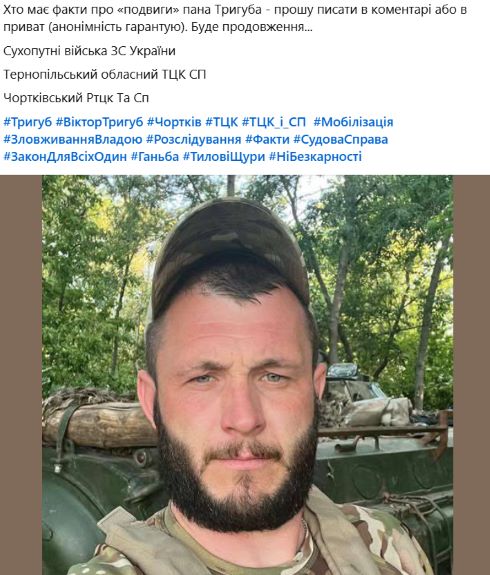Open the #Мобілізація hashtag
The image size is (490, 575).
[x=353, y=122]
